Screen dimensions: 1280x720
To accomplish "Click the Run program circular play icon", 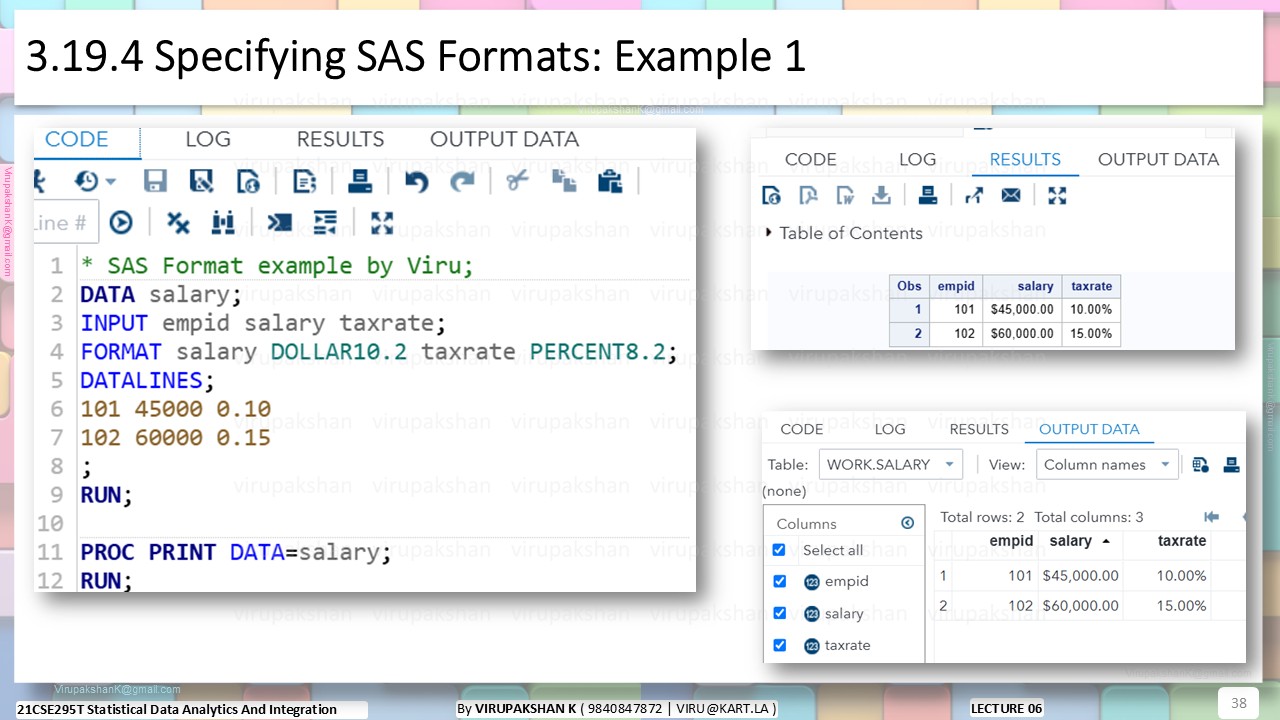I will tap(121, 222).
